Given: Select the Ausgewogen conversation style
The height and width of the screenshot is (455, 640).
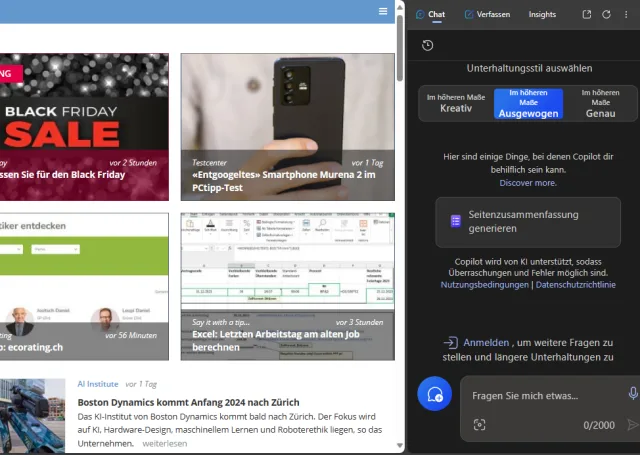Looking at the screenshot, I should pyautogui.click(x=528, y=104).
